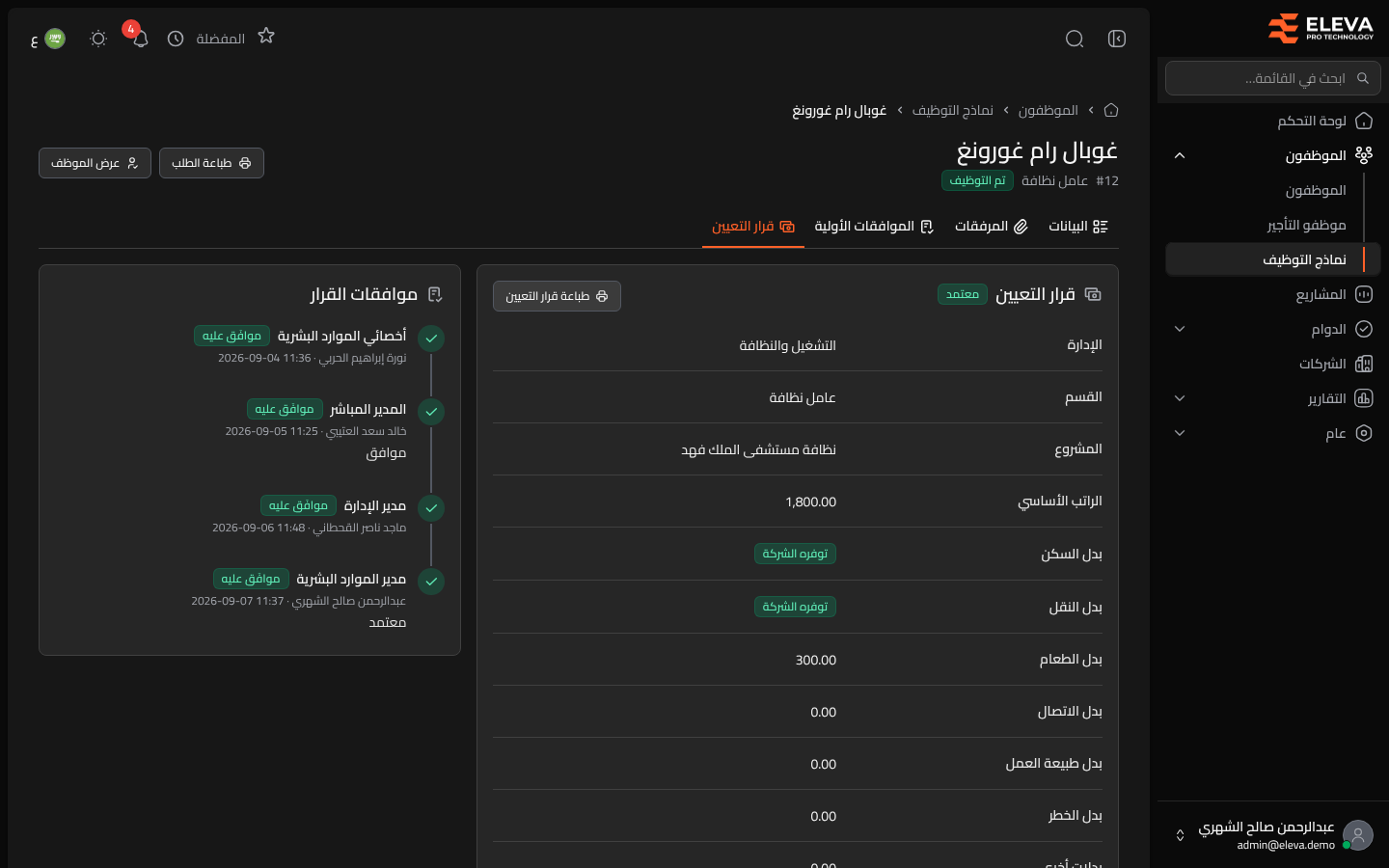Click check circle for مدير الموارد البشرية step
The height and width of the screenshot is (868, 1389).
point(431,582)
